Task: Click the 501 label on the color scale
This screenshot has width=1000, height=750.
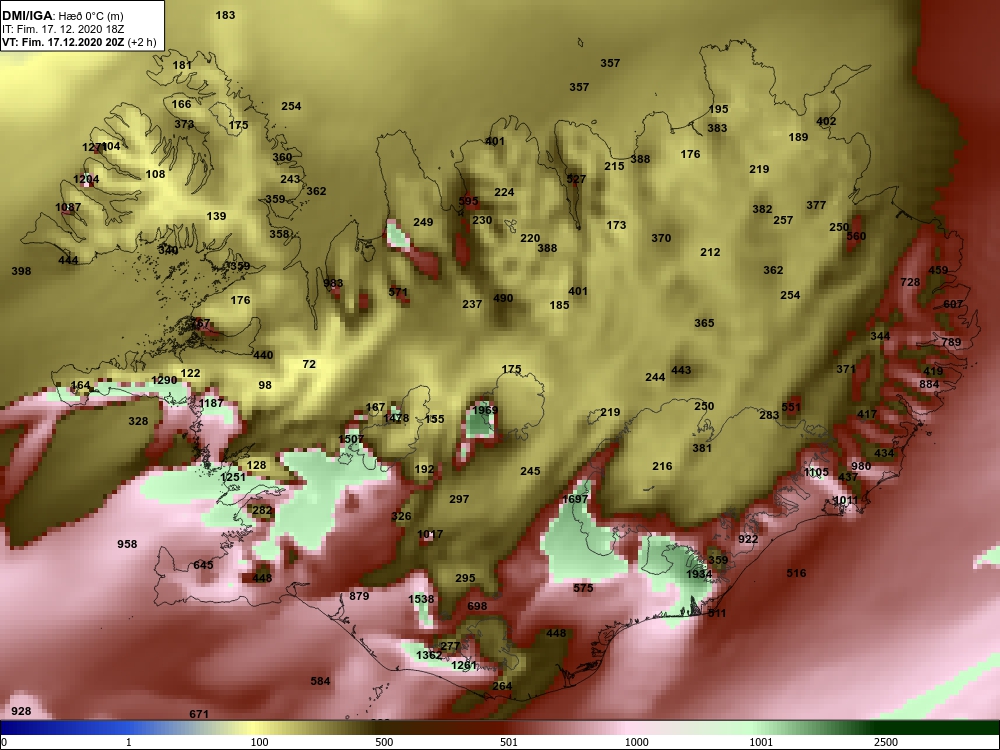Action: (x=509, y=742)
